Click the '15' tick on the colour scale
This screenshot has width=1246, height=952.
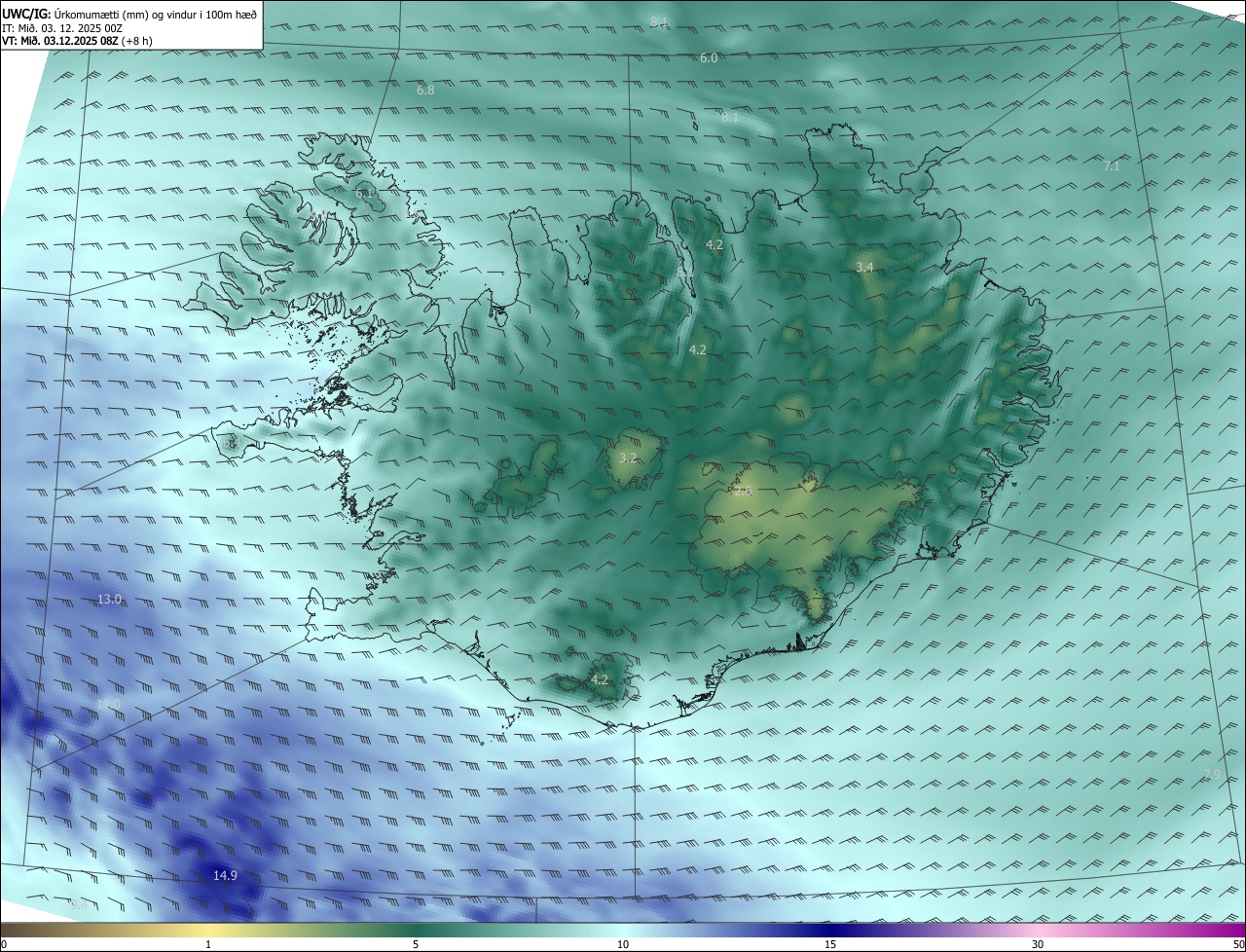pos(830,945)
